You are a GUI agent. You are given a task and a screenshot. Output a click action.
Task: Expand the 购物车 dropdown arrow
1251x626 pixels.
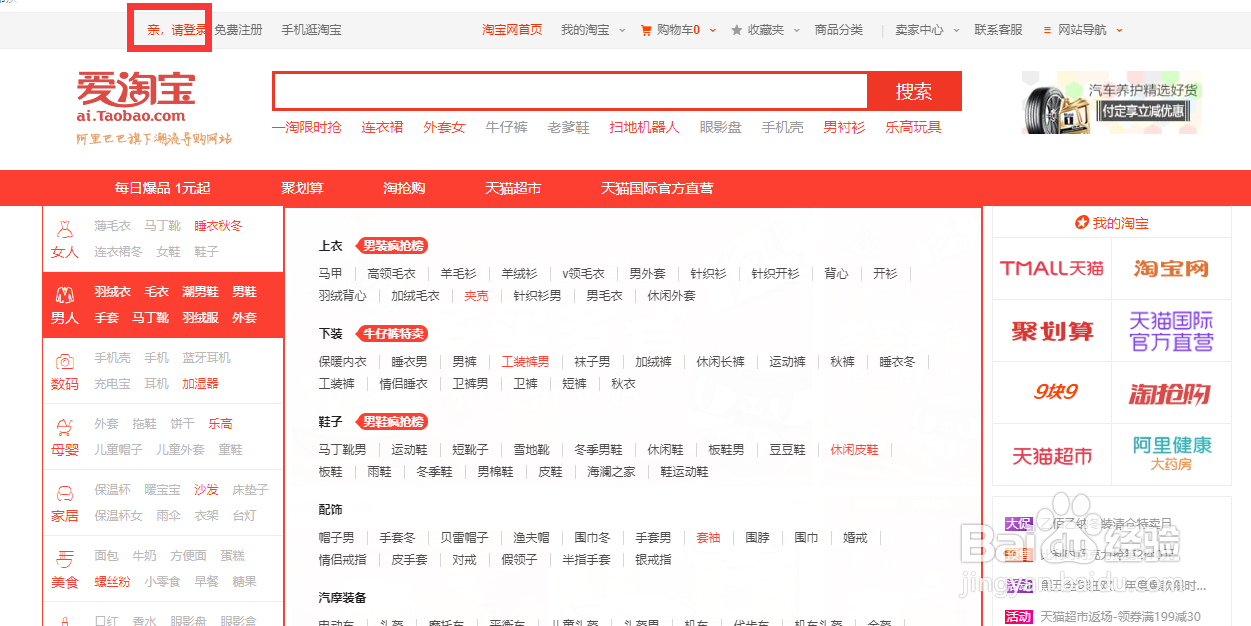(713, 30)
